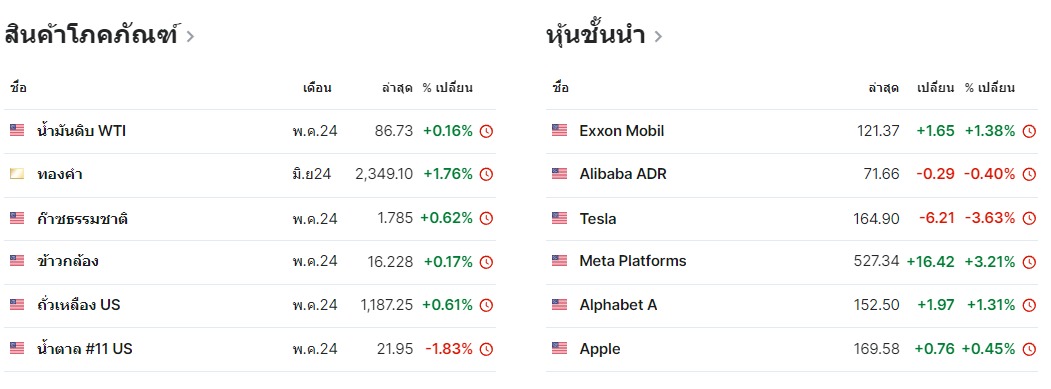Expand the หุ้นชั้นนำ section chevron
Screen dimensions: 1051x389
click(658, 36)
